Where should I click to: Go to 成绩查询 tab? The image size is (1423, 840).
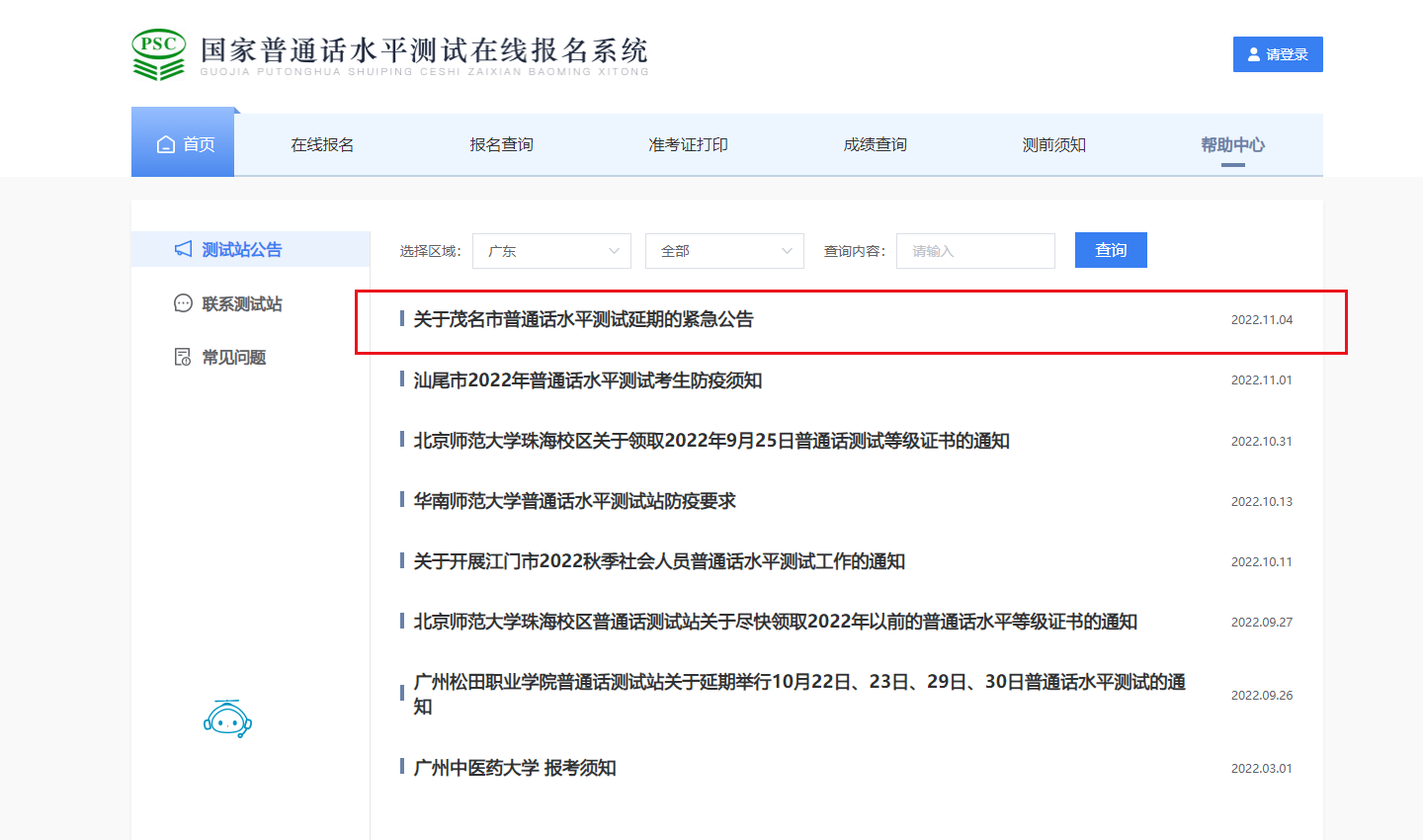(875, 144)
